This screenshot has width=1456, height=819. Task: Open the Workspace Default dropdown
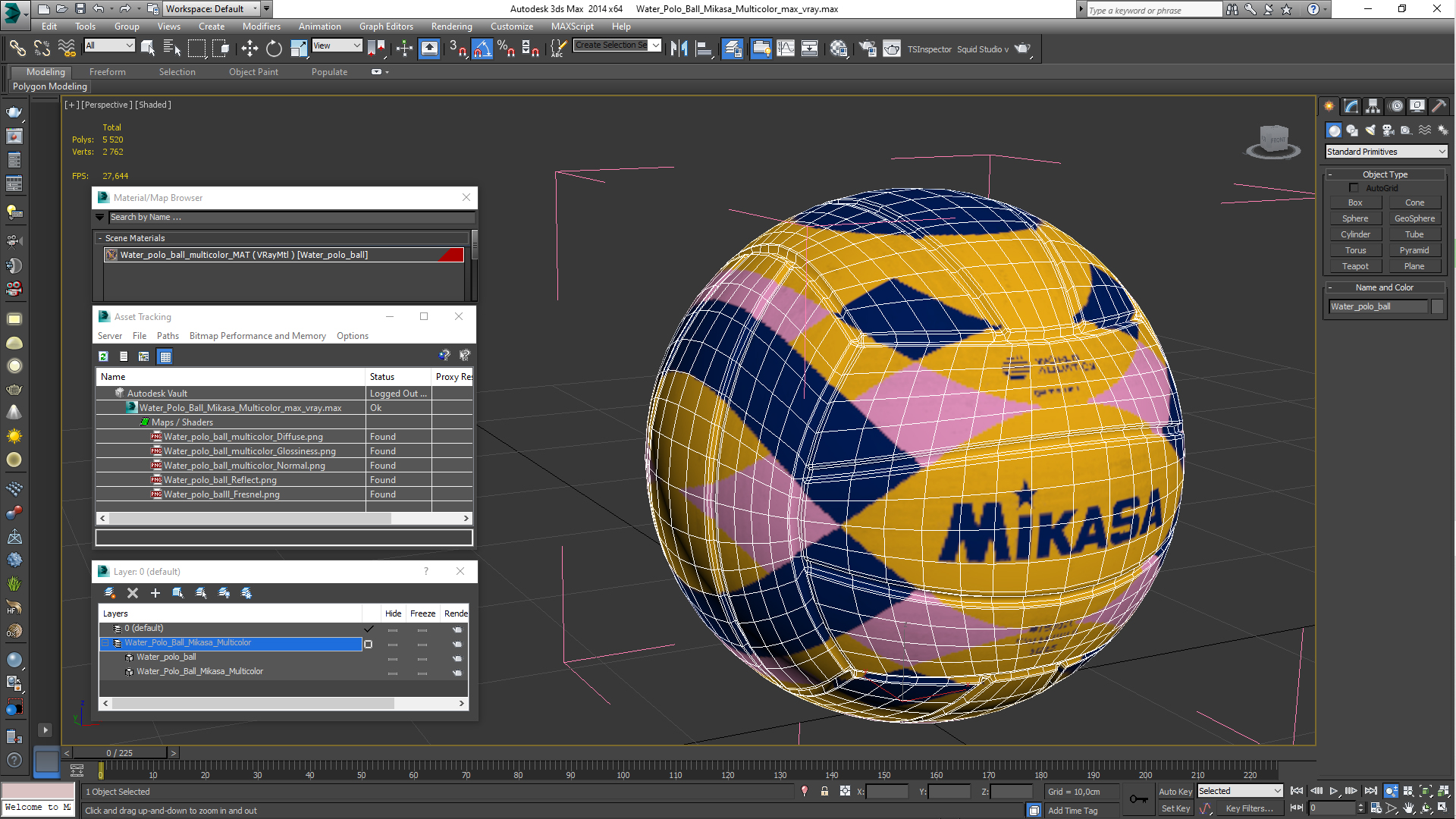212,9
